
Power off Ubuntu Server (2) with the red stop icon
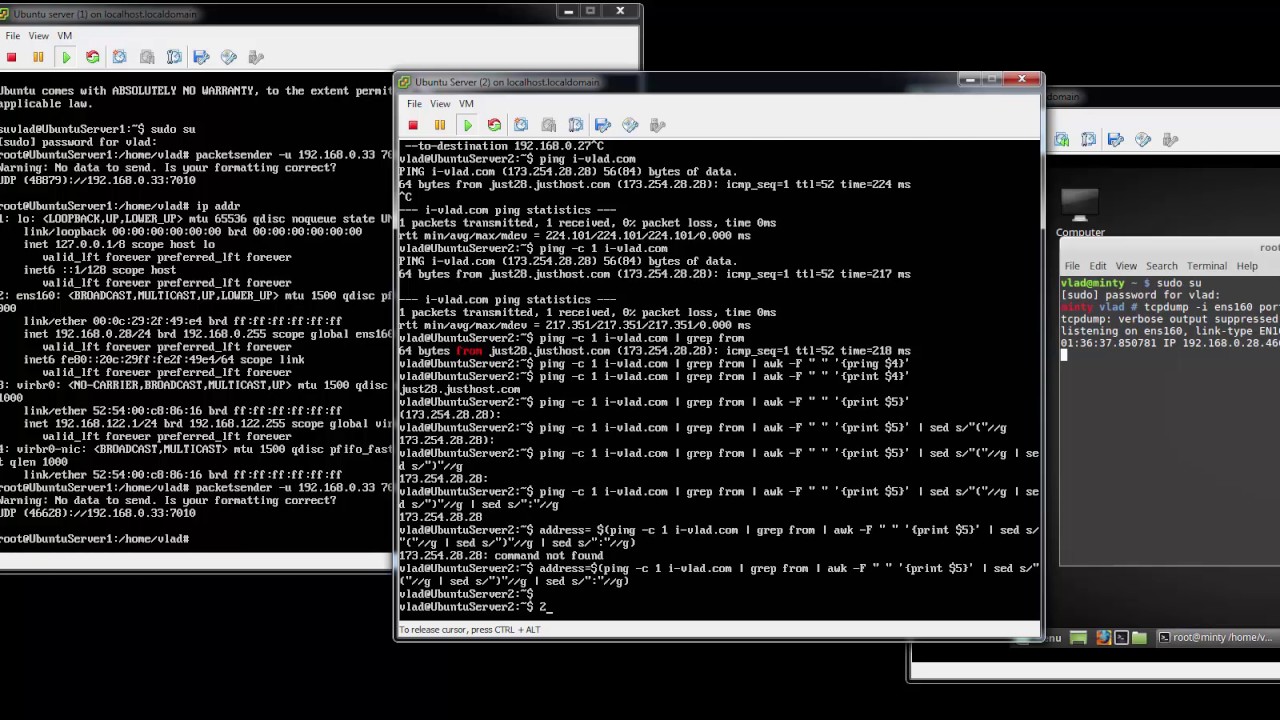click(413, 125)
